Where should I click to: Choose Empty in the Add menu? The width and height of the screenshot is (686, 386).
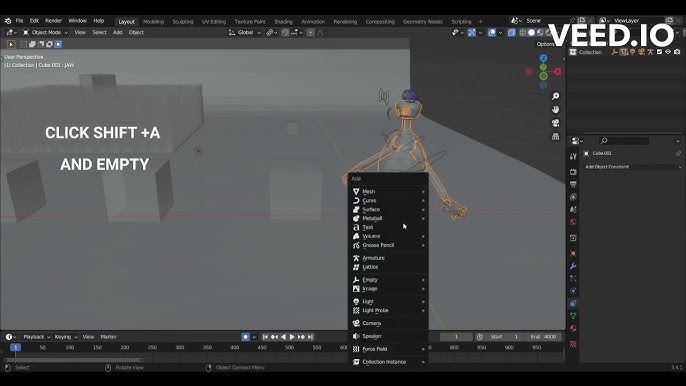388,280
